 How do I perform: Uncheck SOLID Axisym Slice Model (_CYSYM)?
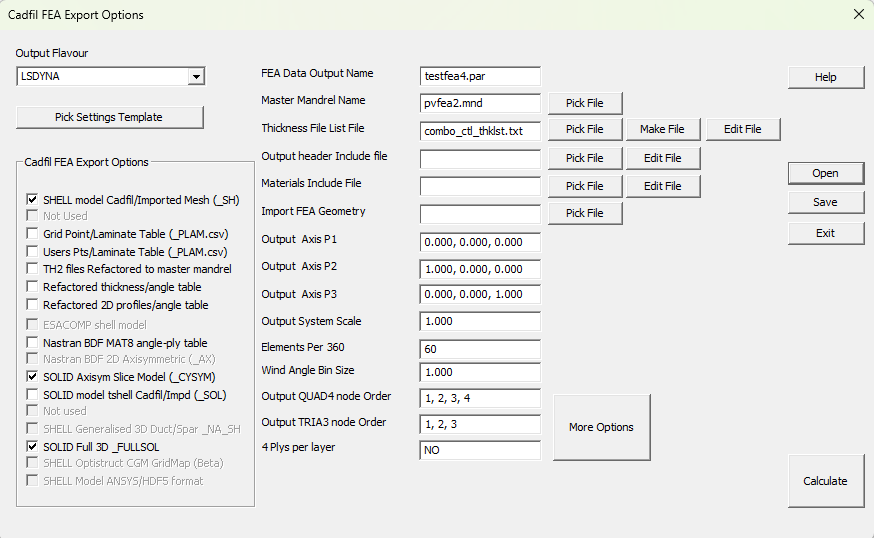point(32,376)
